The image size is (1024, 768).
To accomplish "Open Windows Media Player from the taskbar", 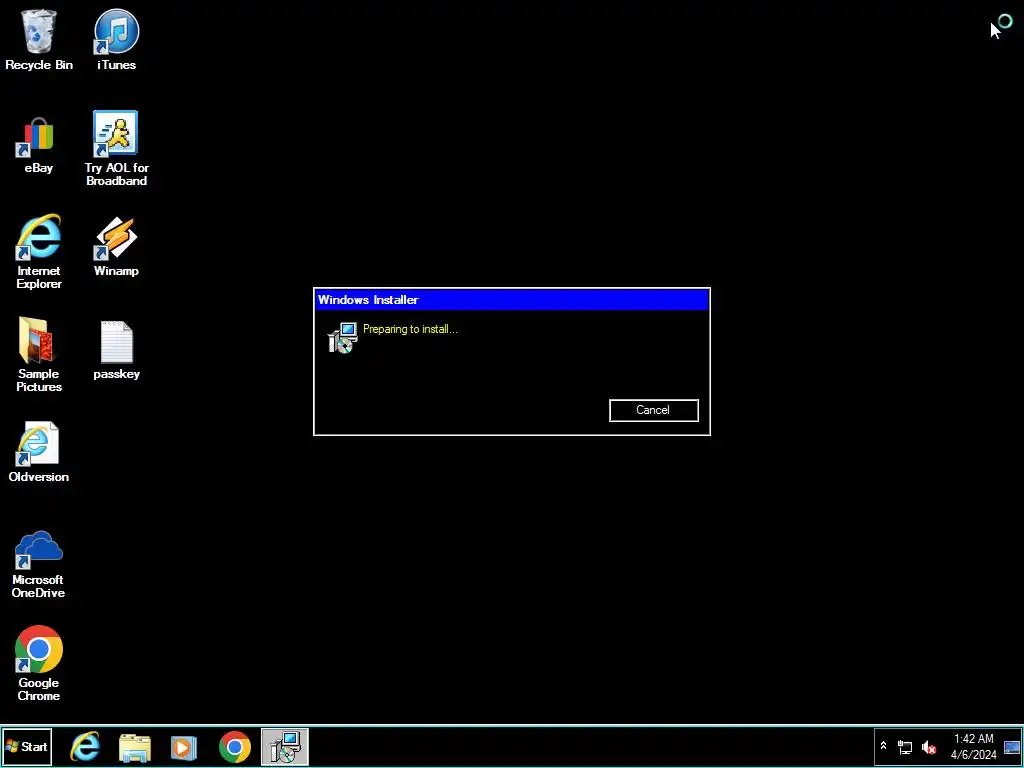I will 184,747.
